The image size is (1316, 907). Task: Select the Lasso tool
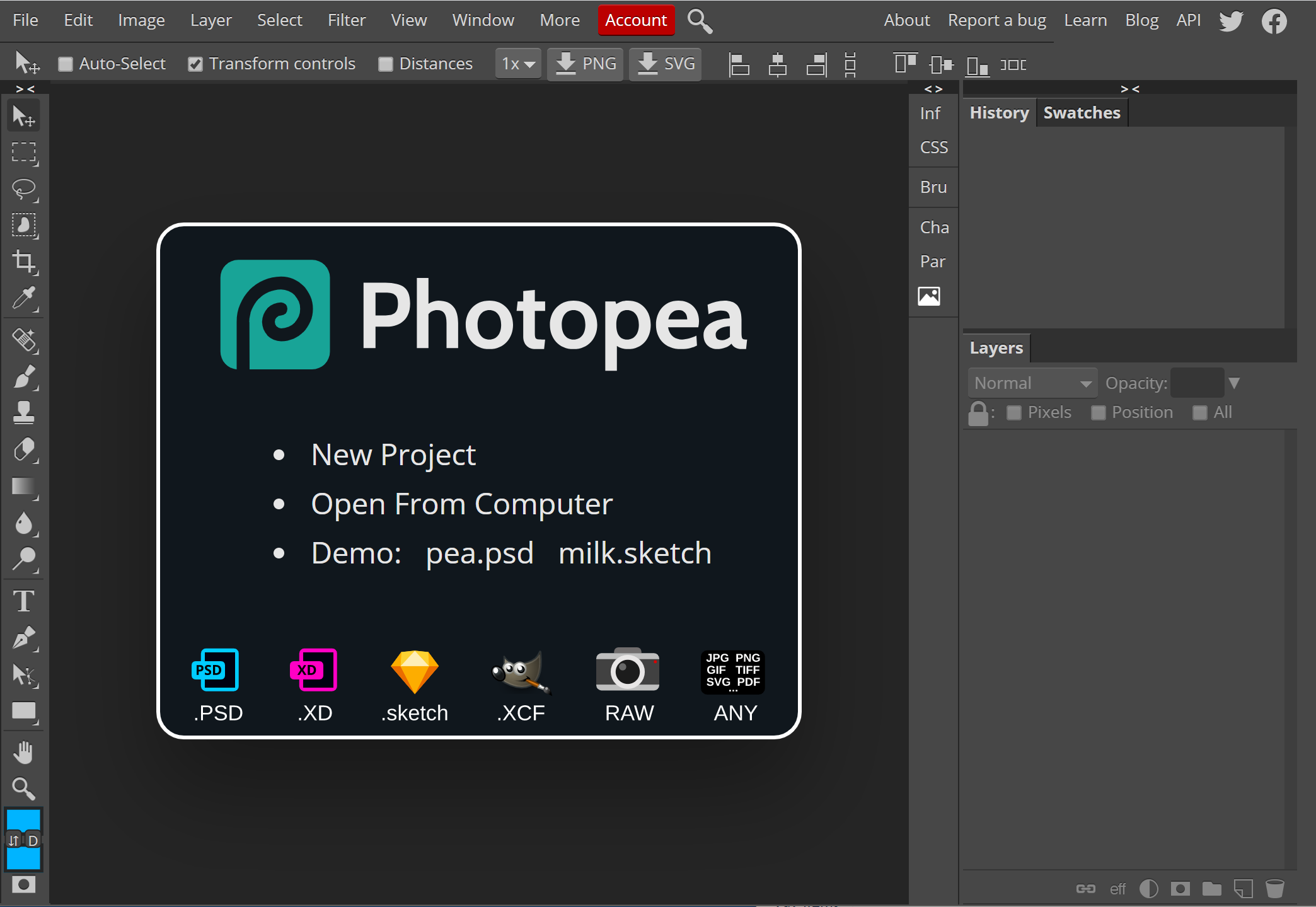[24, 189]
